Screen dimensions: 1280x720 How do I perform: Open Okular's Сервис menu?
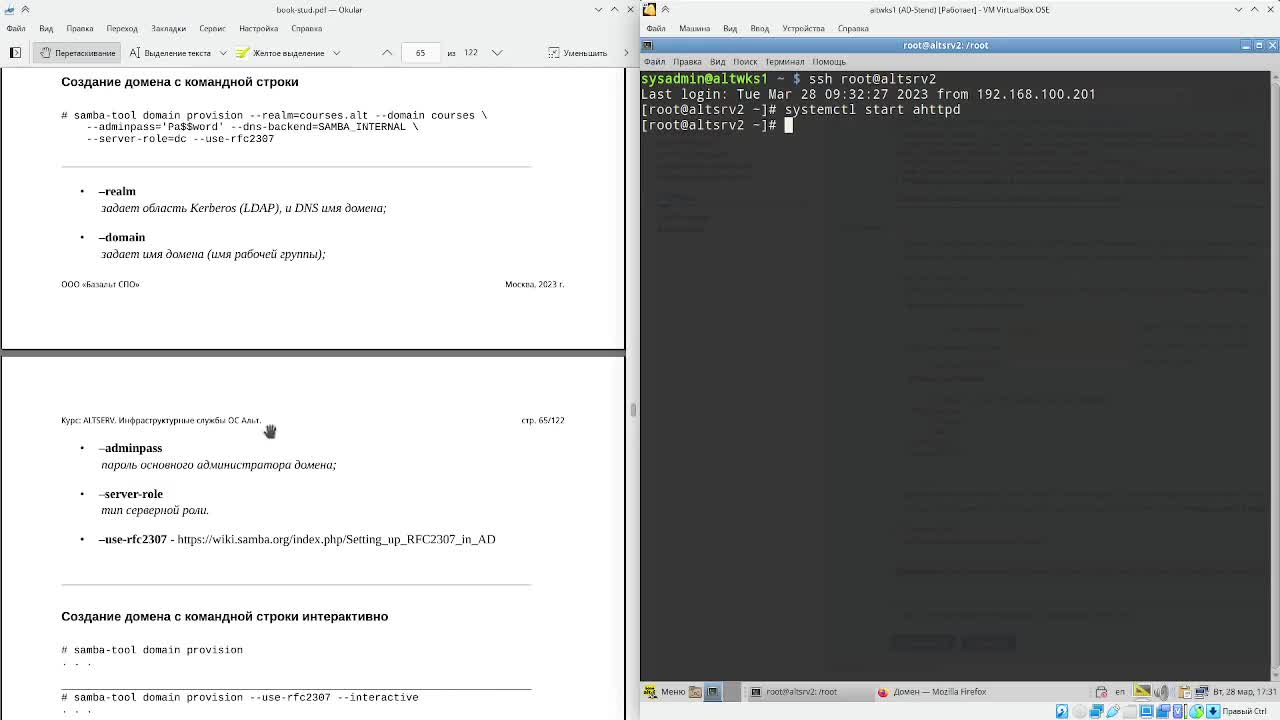(x=212, y=28)
